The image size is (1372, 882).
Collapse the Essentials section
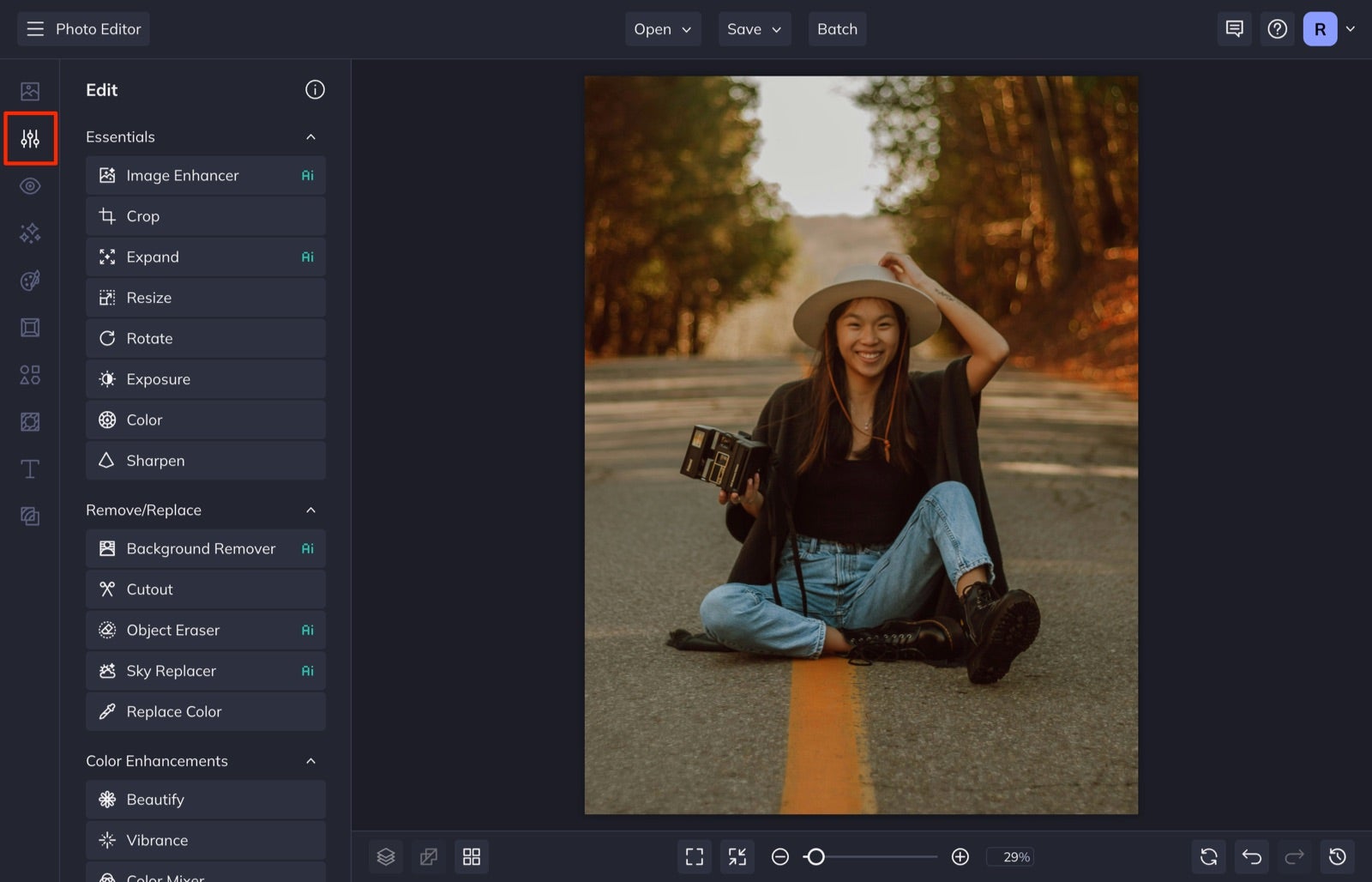click(x=311, y=136)
